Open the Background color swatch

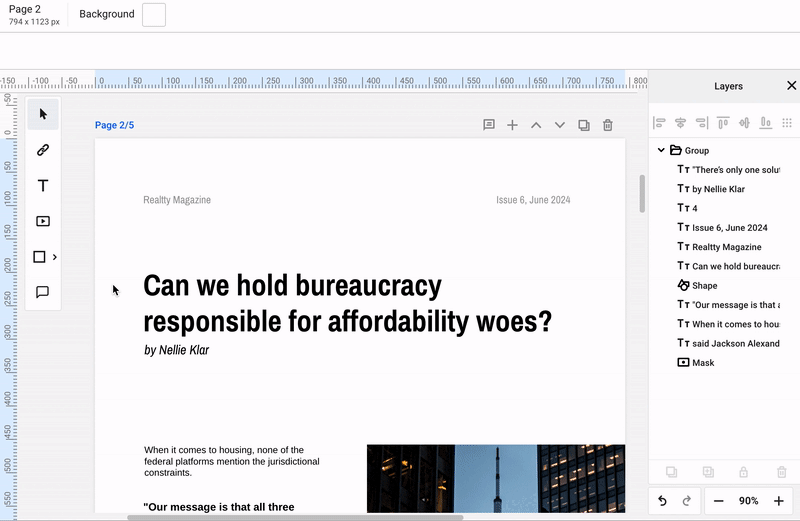tap(154, 14)
